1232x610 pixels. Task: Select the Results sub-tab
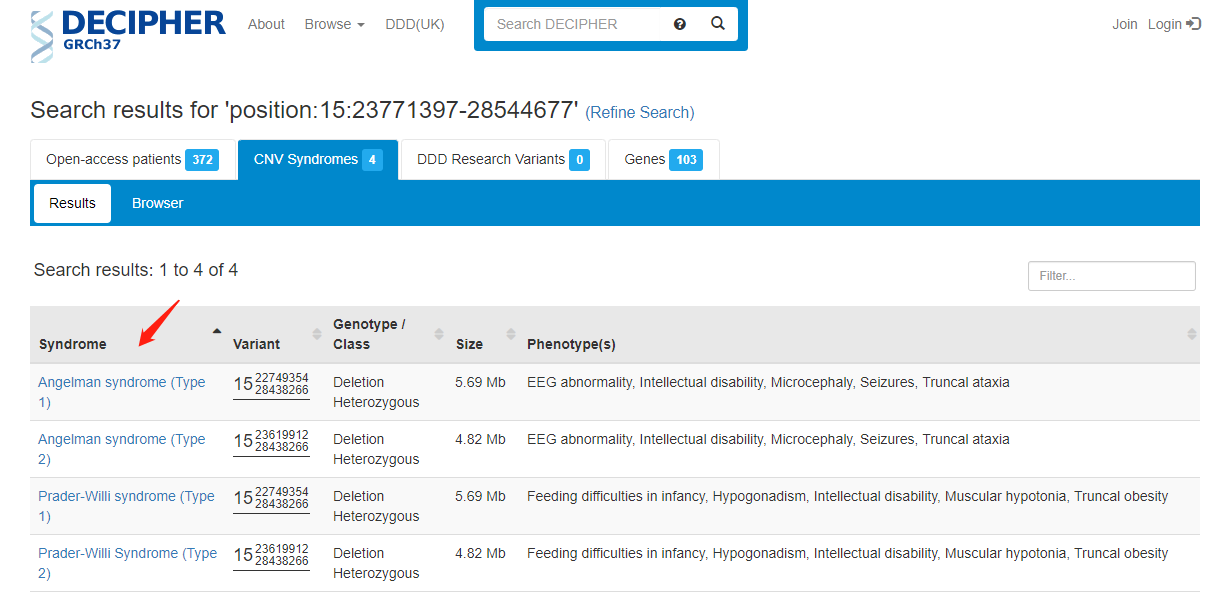point(72,203)
